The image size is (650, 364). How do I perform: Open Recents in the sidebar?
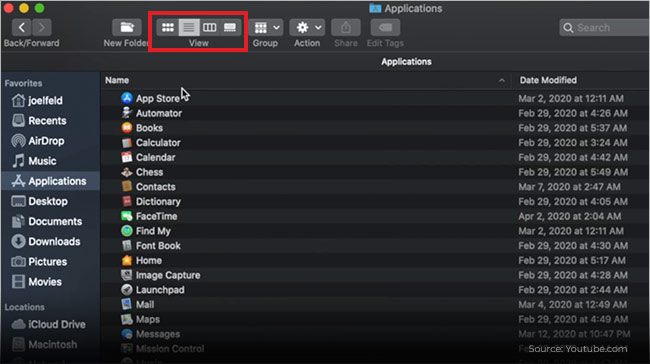click(39, 121)
